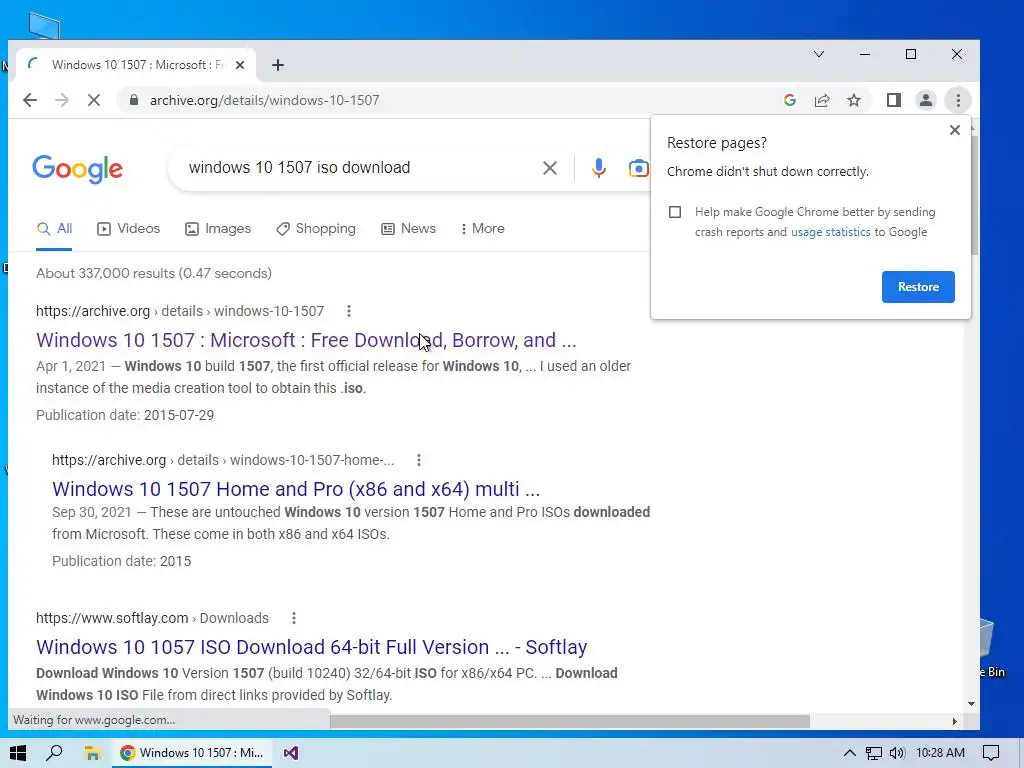Open taskbar search
Screen dimensions: 1024x768
tap(55, 753)
